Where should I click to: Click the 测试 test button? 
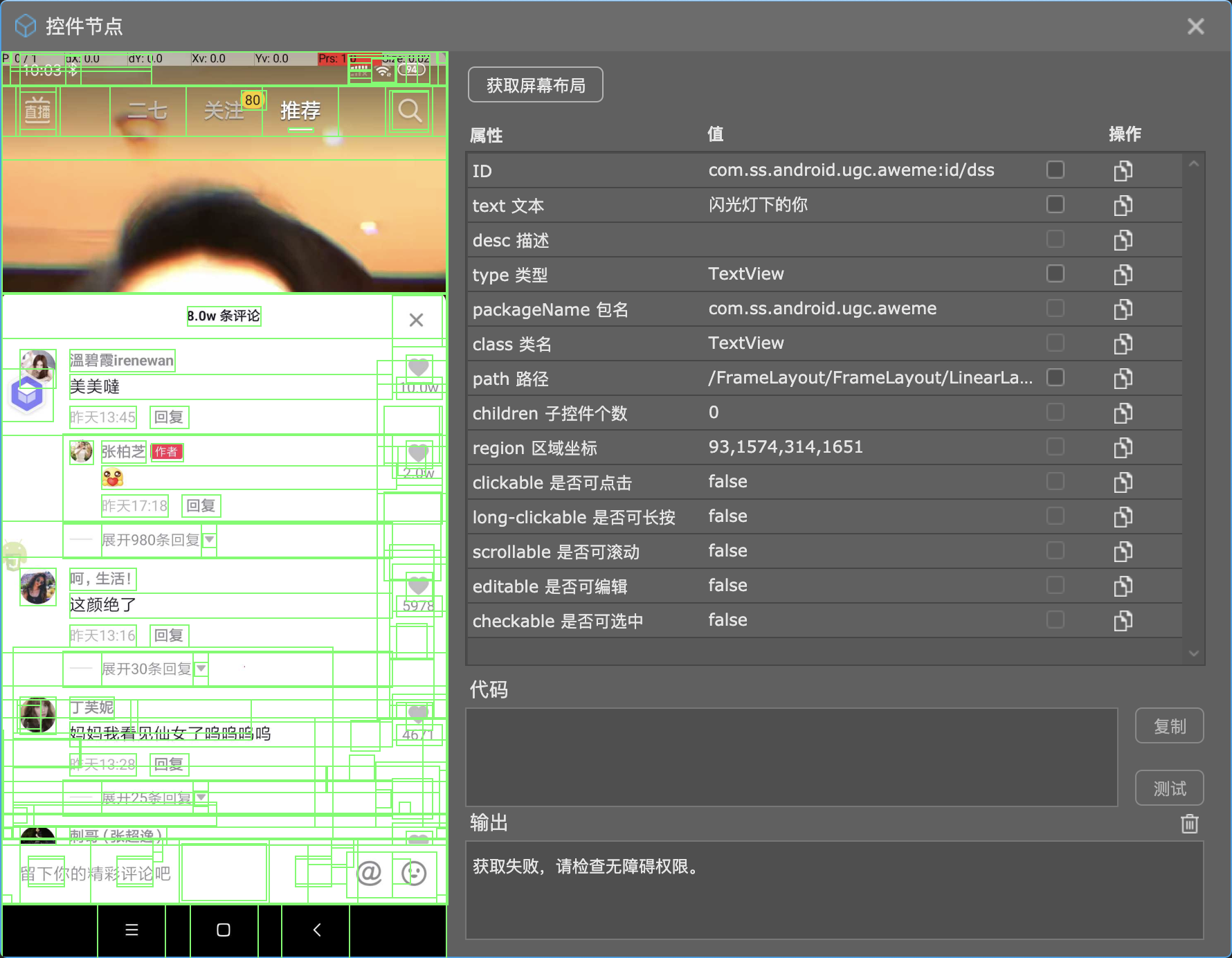coord(1170,788)
